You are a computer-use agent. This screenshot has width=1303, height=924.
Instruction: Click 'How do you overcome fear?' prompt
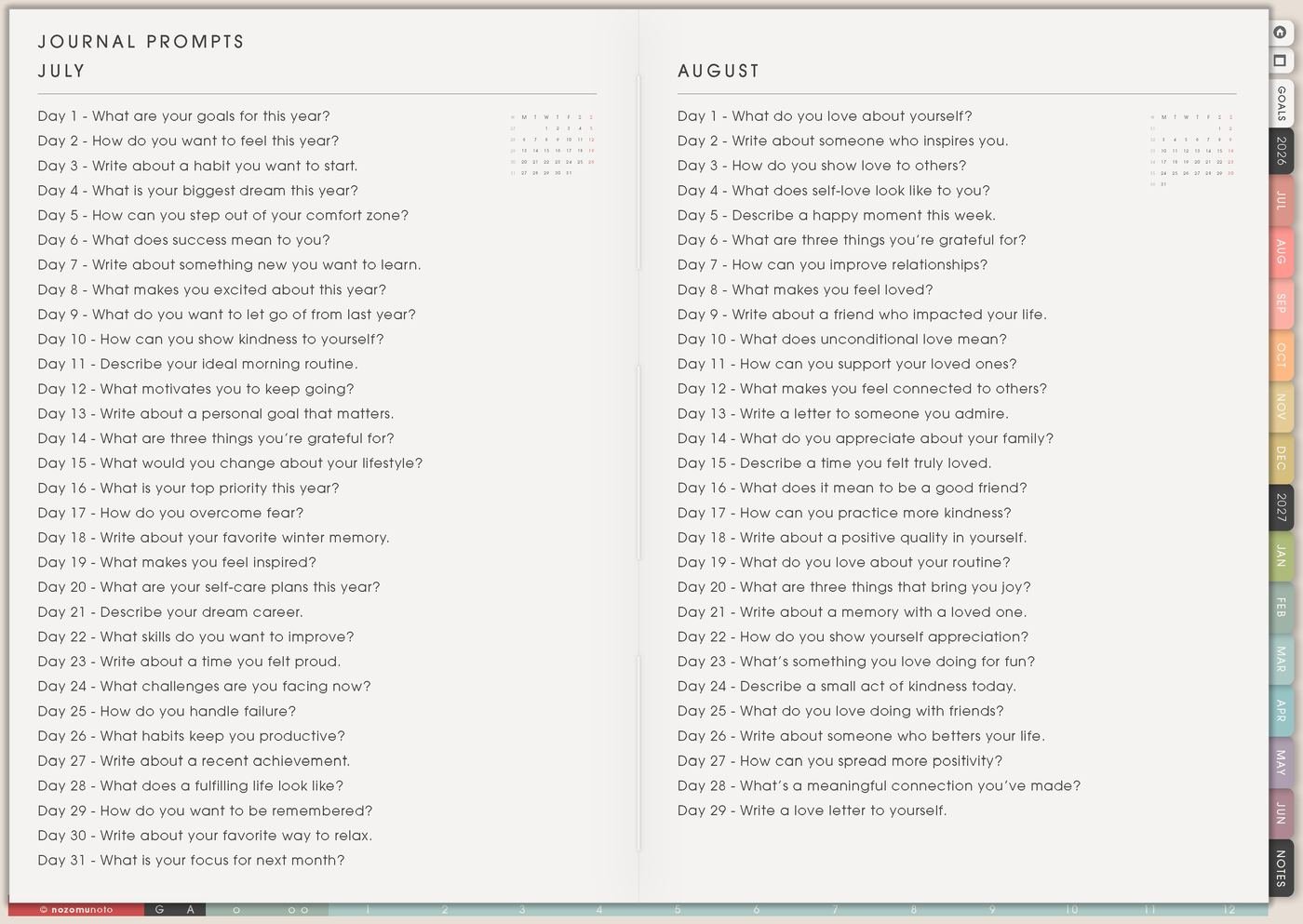tap(202, 513)
